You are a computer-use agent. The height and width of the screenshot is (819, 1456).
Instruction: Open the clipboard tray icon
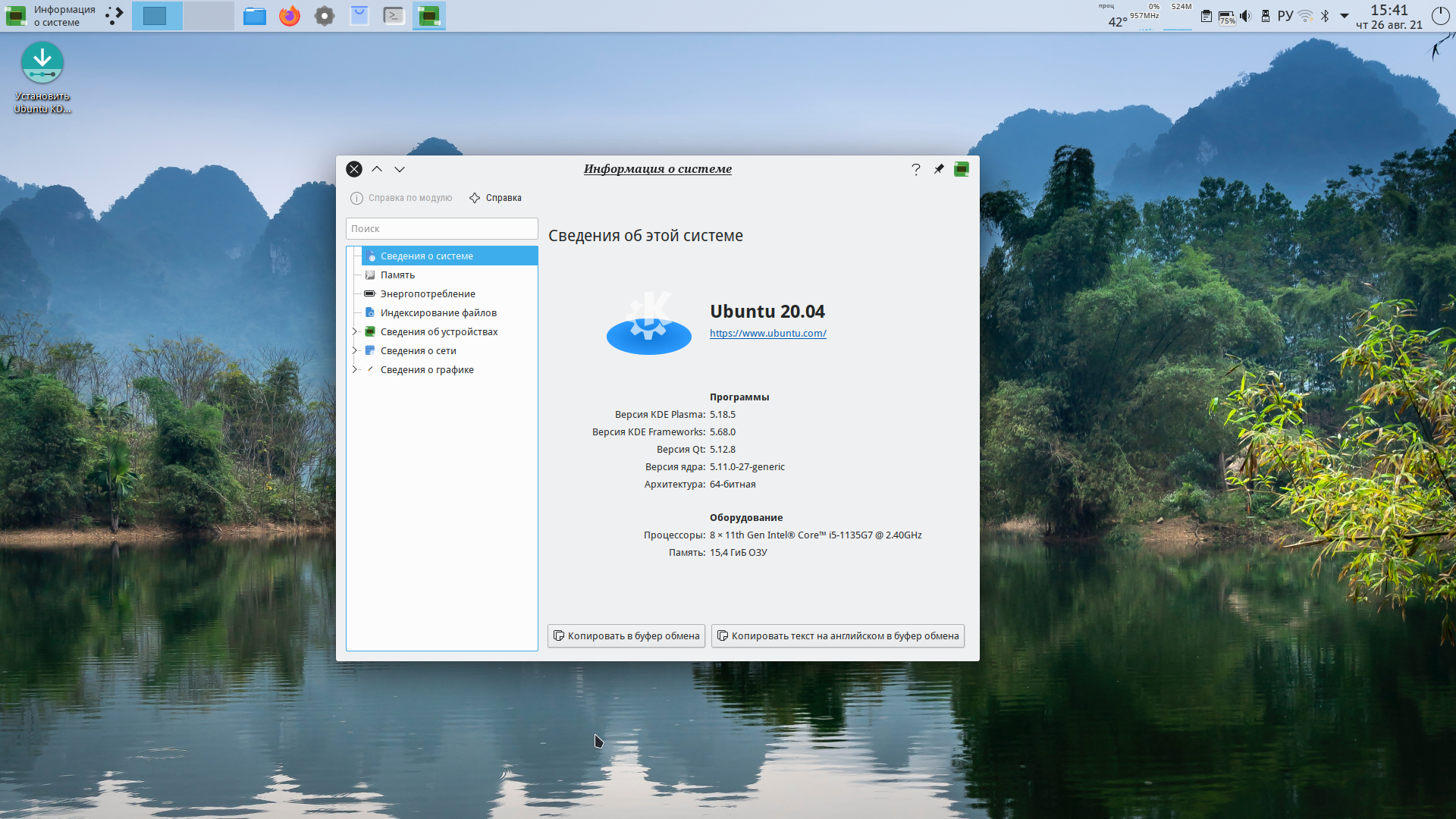1207,16
